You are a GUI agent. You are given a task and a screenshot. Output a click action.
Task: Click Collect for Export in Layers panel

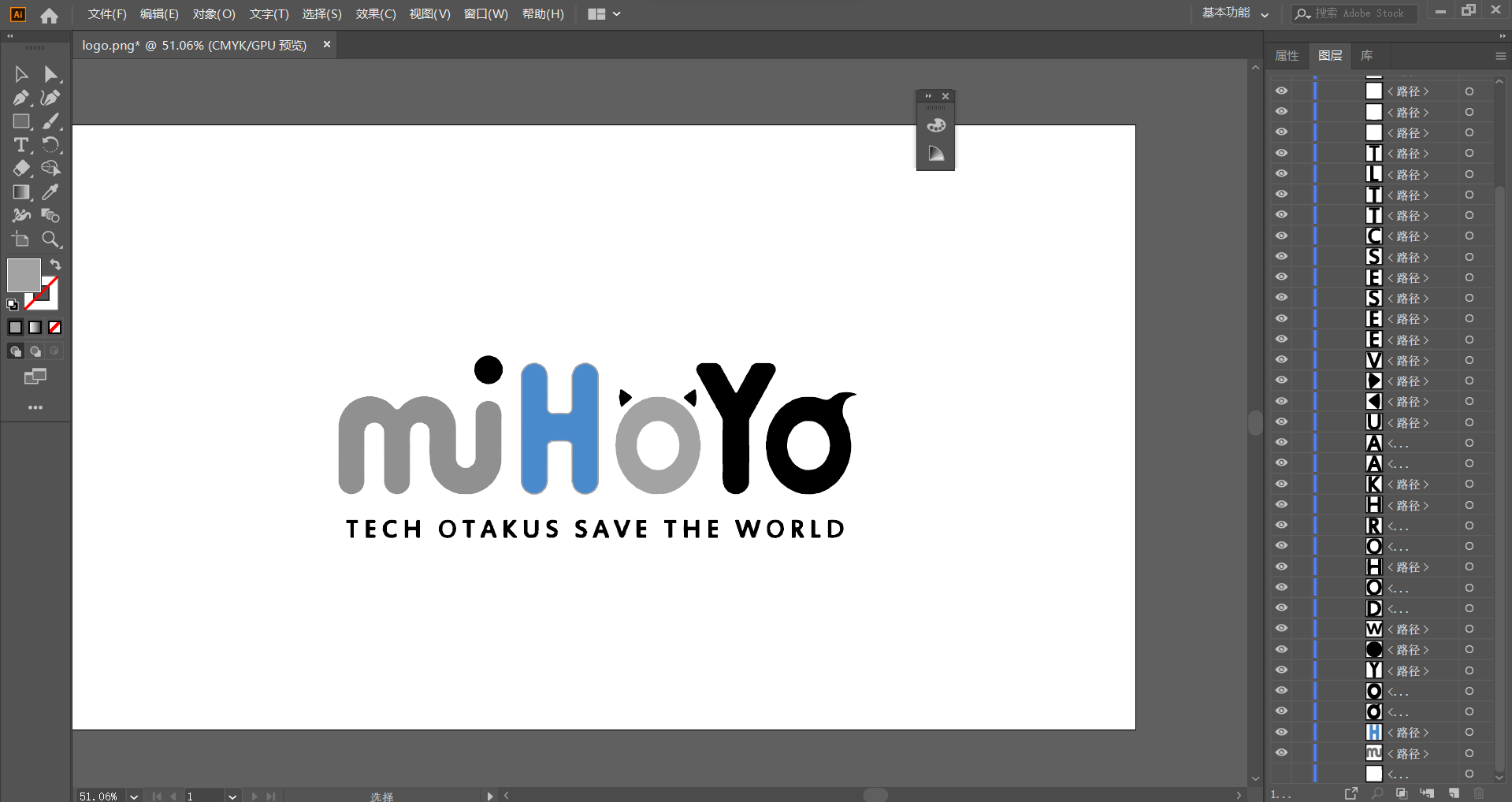pos(1351,793)
